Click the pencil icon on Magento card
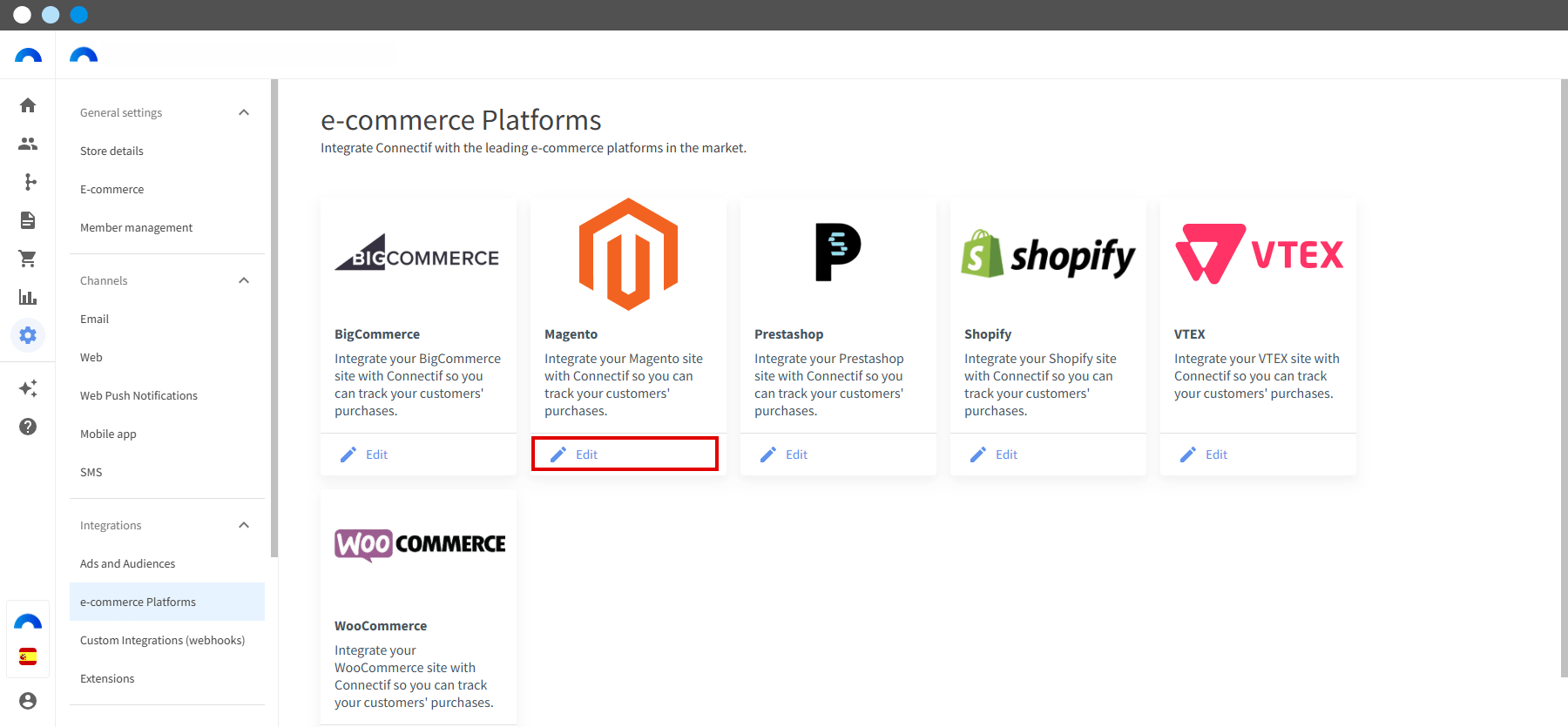 click(558, 454)
